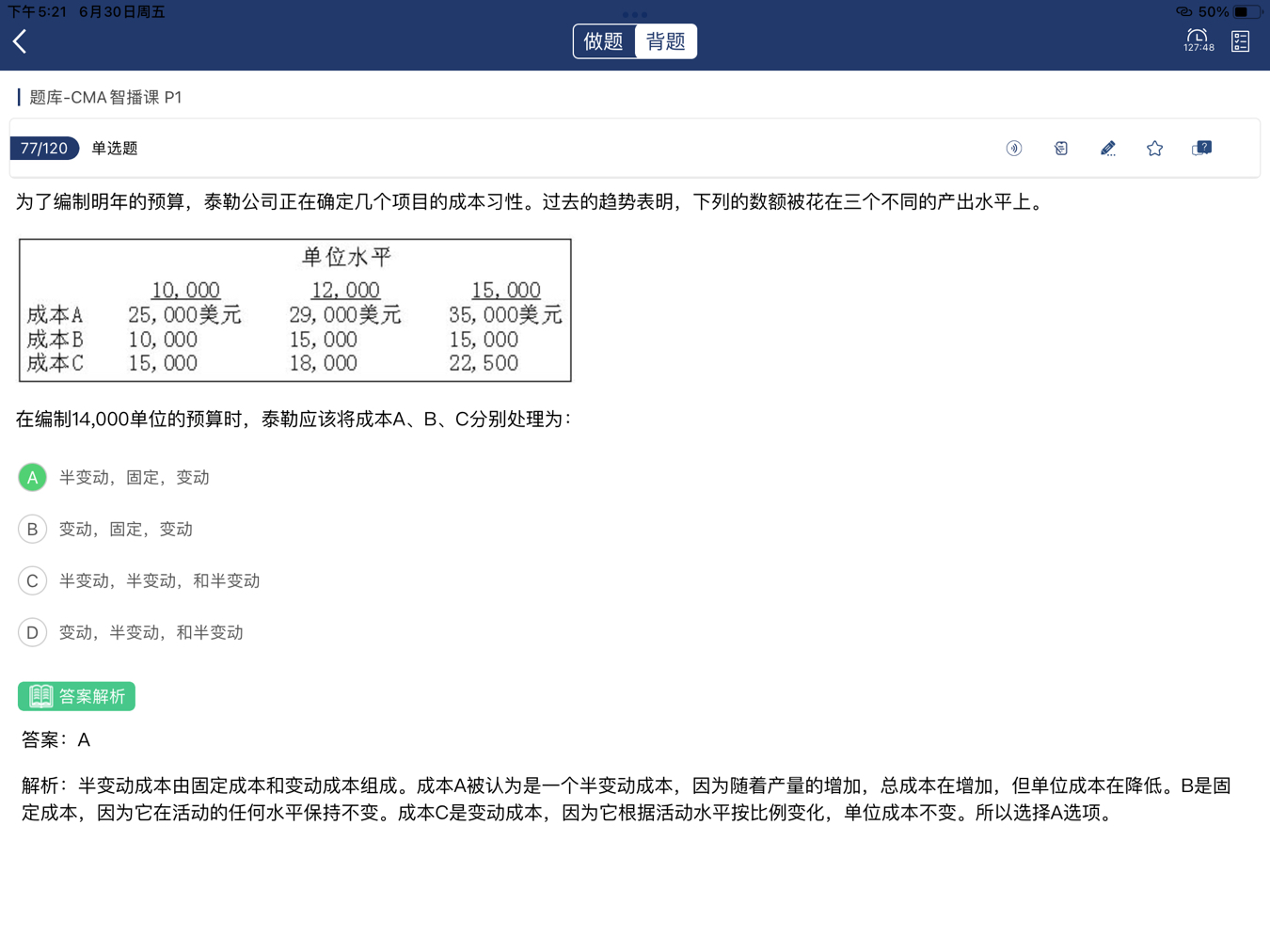Select the pencil edit icon

pos(1108,149)
